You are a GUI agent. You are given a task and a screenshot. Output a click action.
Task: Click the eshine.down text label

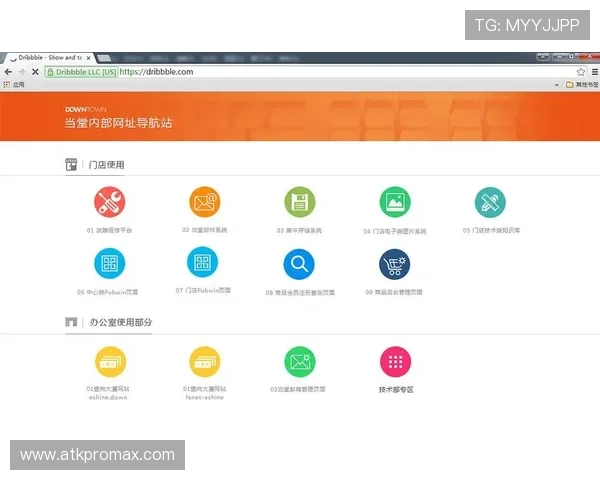coord(108,397)
